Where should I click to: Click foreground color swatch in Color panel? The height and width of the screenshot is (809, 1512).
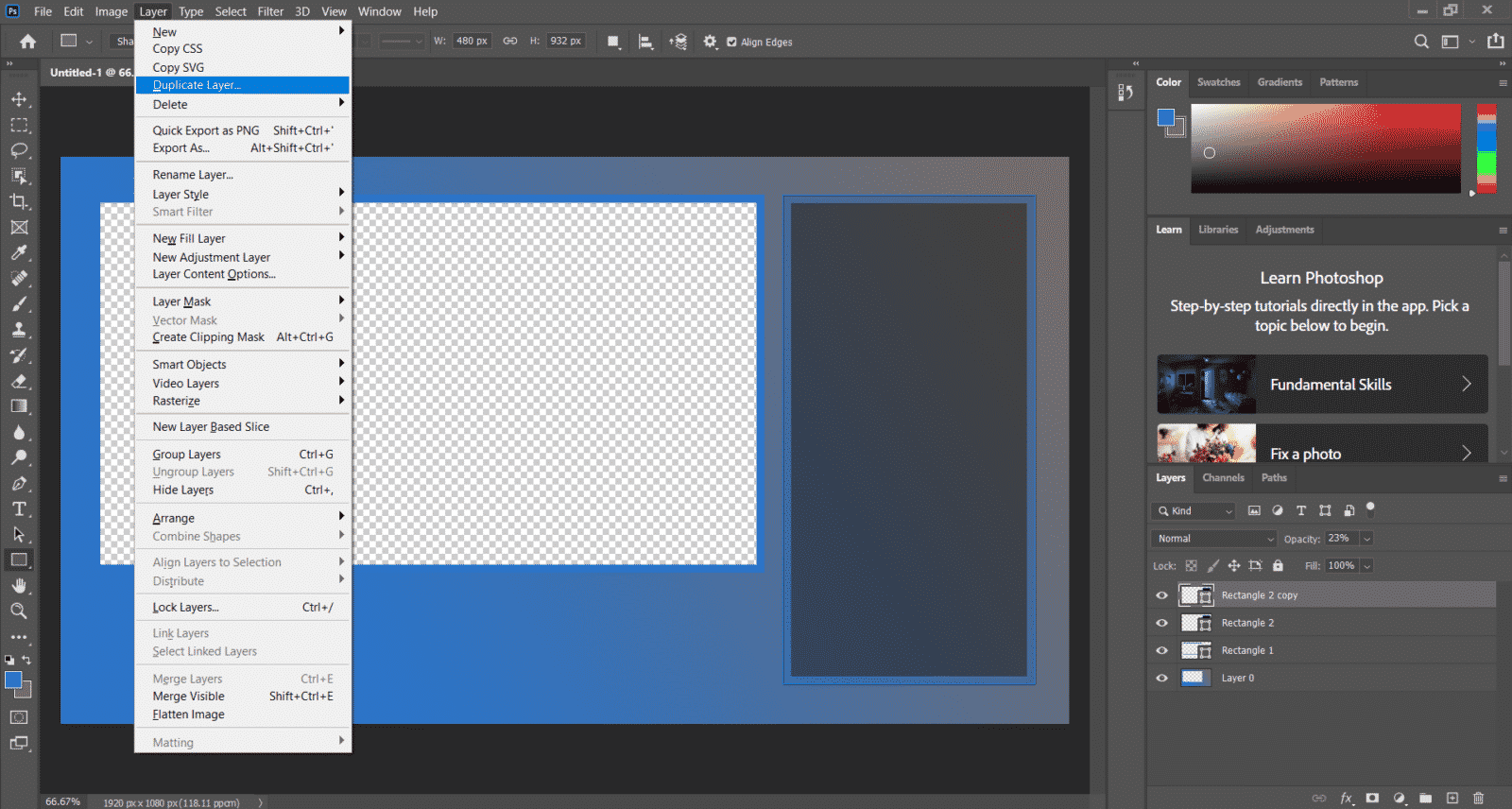pos(1166,117)
